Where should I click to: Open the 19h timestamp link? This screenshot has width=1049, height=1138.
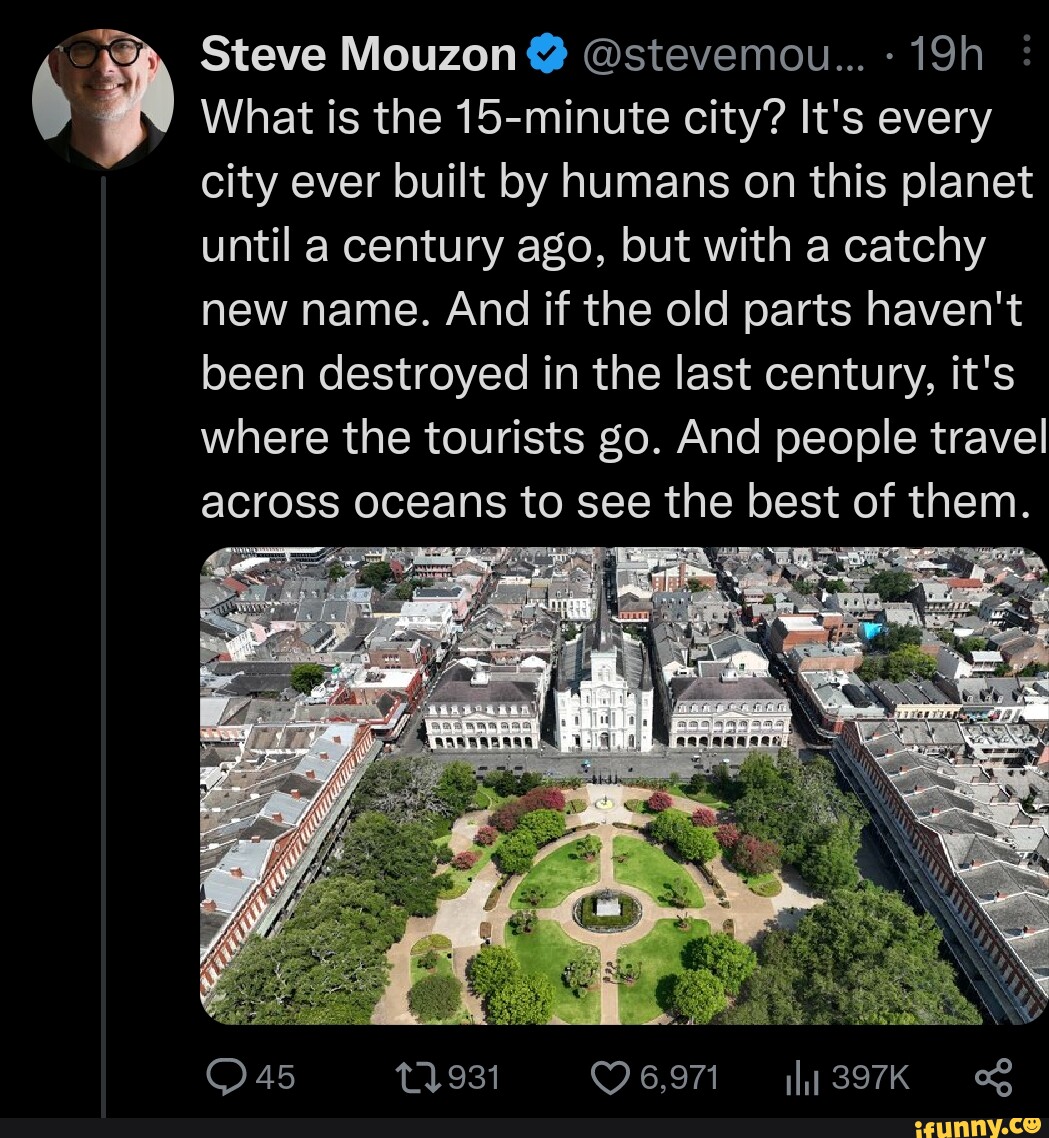(944, 57)
